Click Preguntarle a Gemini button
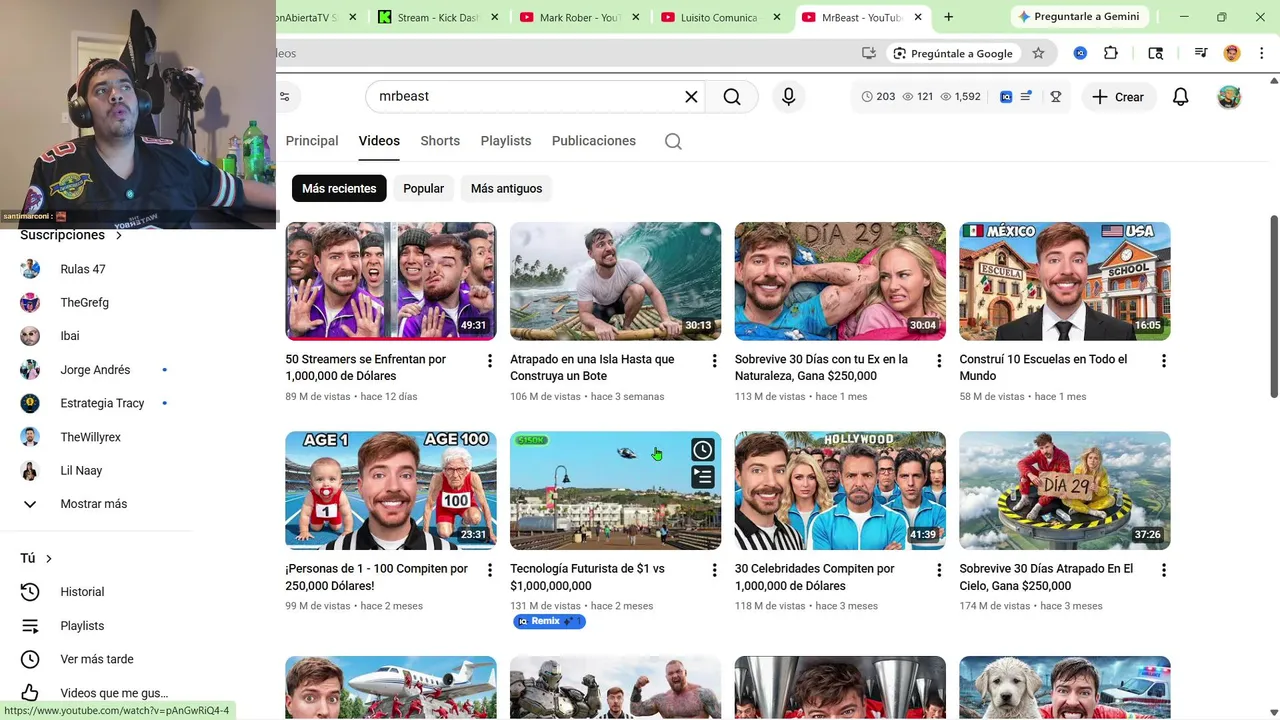This screenshot has width=1280, height=720. coord(1078,17)
